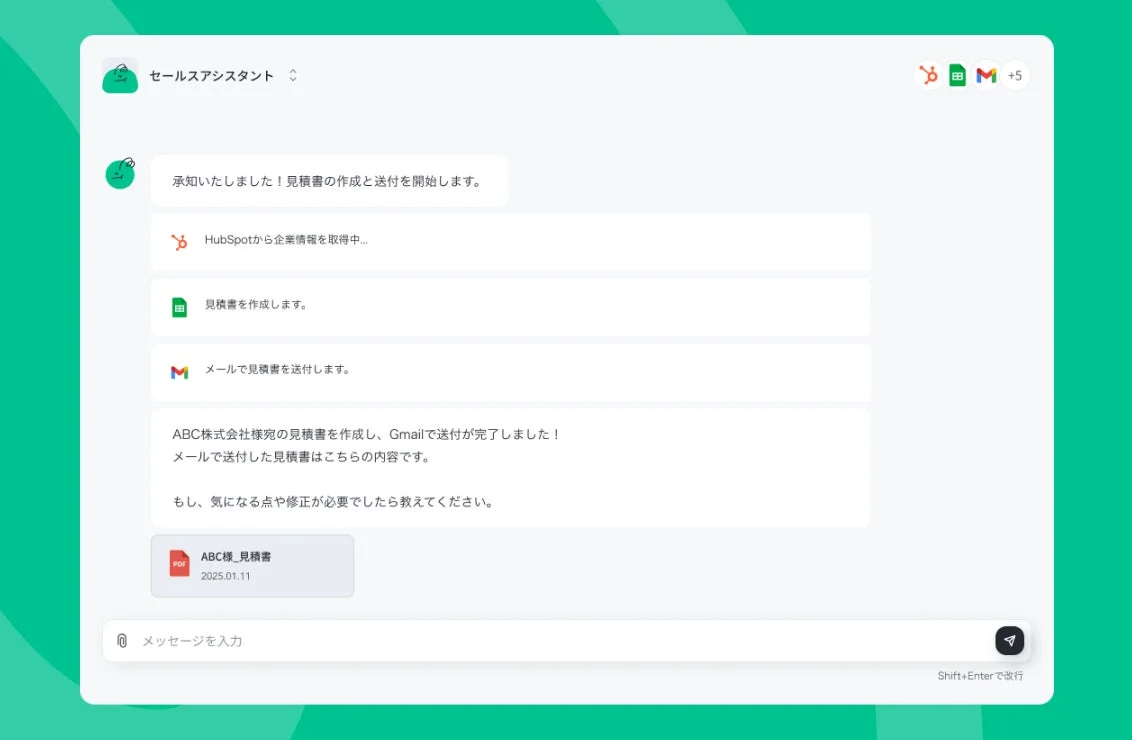This screenshot has width=1132, height=740.
Task: Select the Sheets icon beside 見積書を作成します
Action: [x=180, y=307]
